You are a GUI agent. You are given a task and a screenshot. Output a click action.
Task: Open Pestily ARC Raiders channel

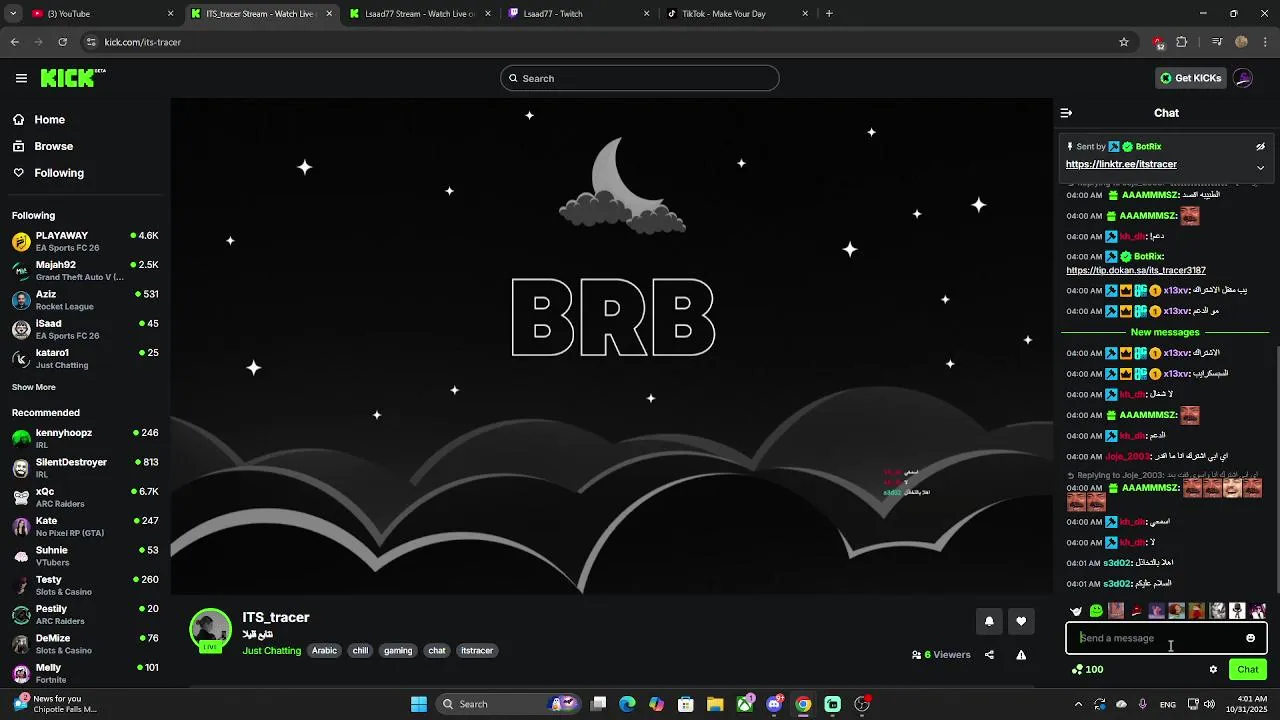(x=85, y=614)
